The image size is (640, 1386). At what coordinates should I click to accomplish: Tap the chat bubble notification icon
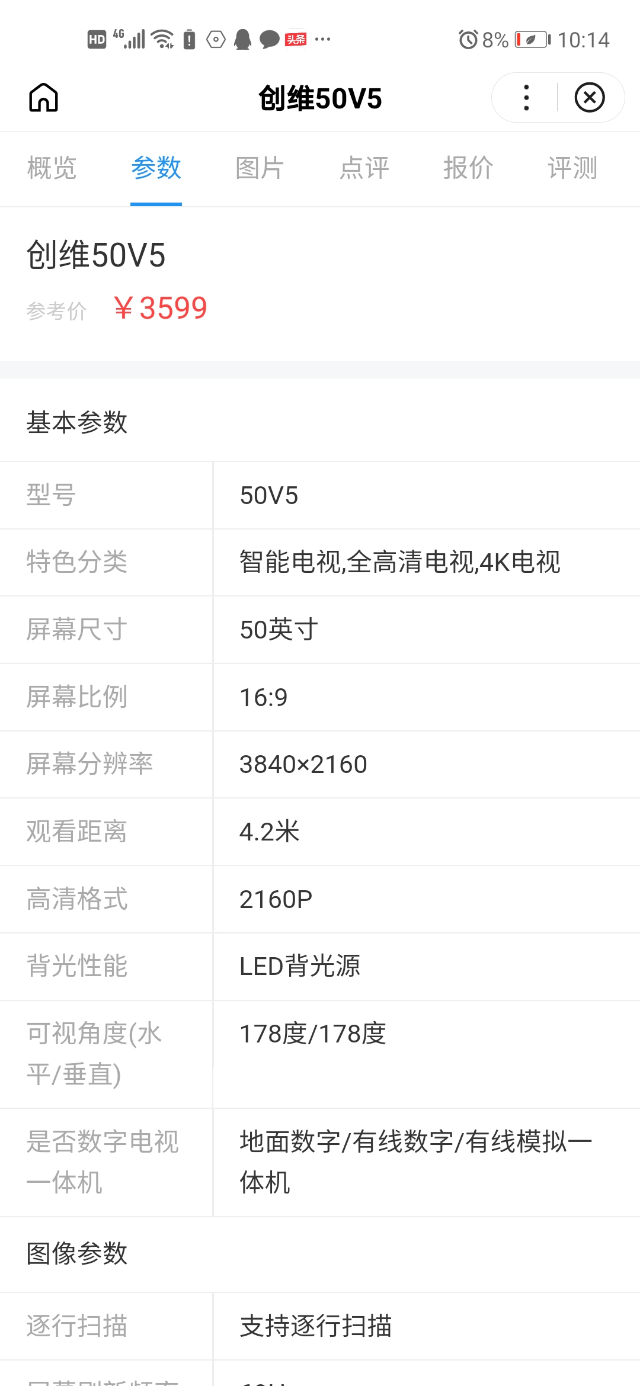point(269,40)
